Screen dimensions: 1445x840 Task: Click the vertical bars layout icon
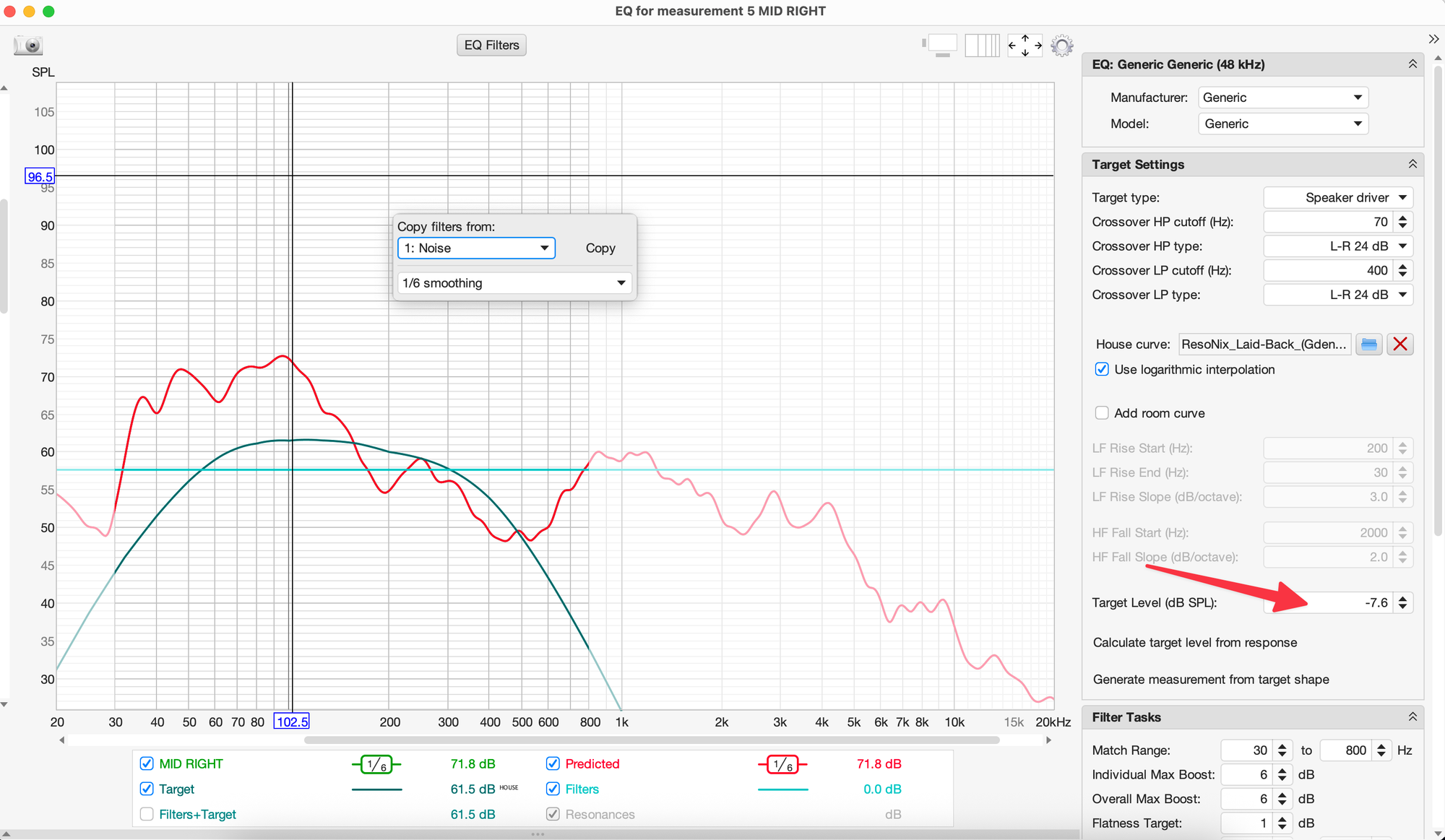tap(982, 46)
